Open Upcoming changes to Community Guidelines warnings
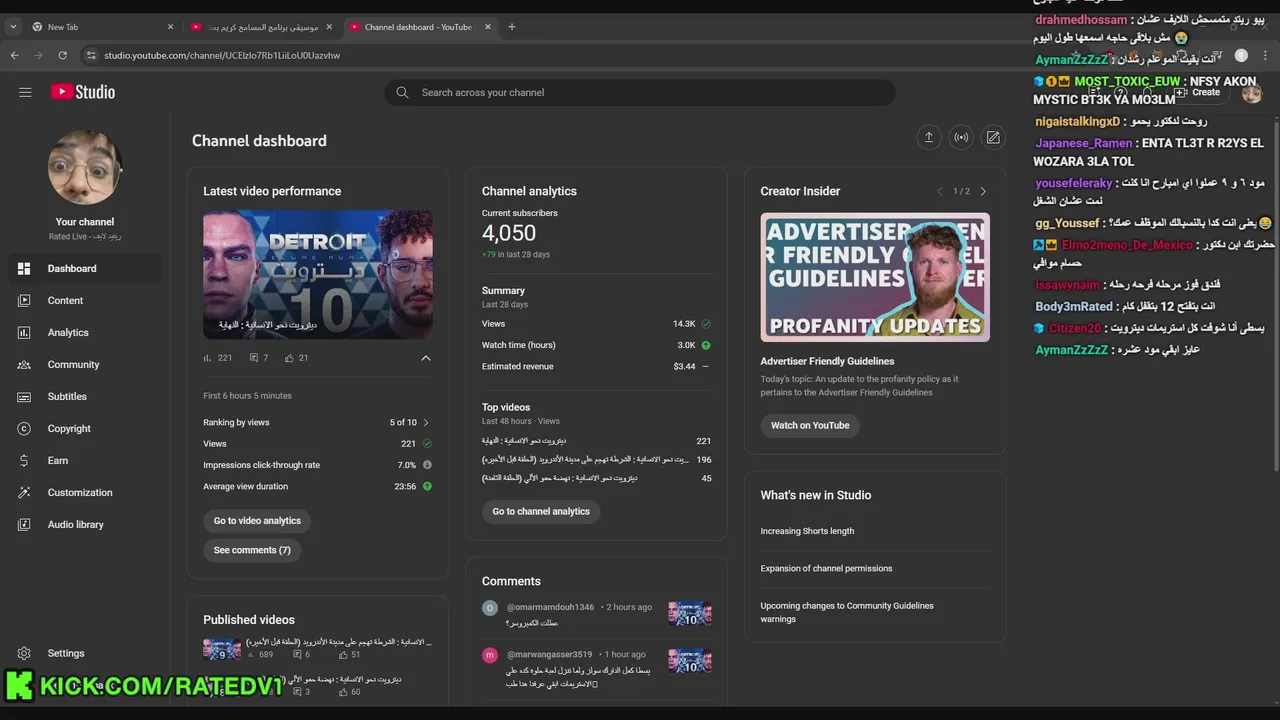Screen dimensions: 1280x720 [x=847, y=612]
